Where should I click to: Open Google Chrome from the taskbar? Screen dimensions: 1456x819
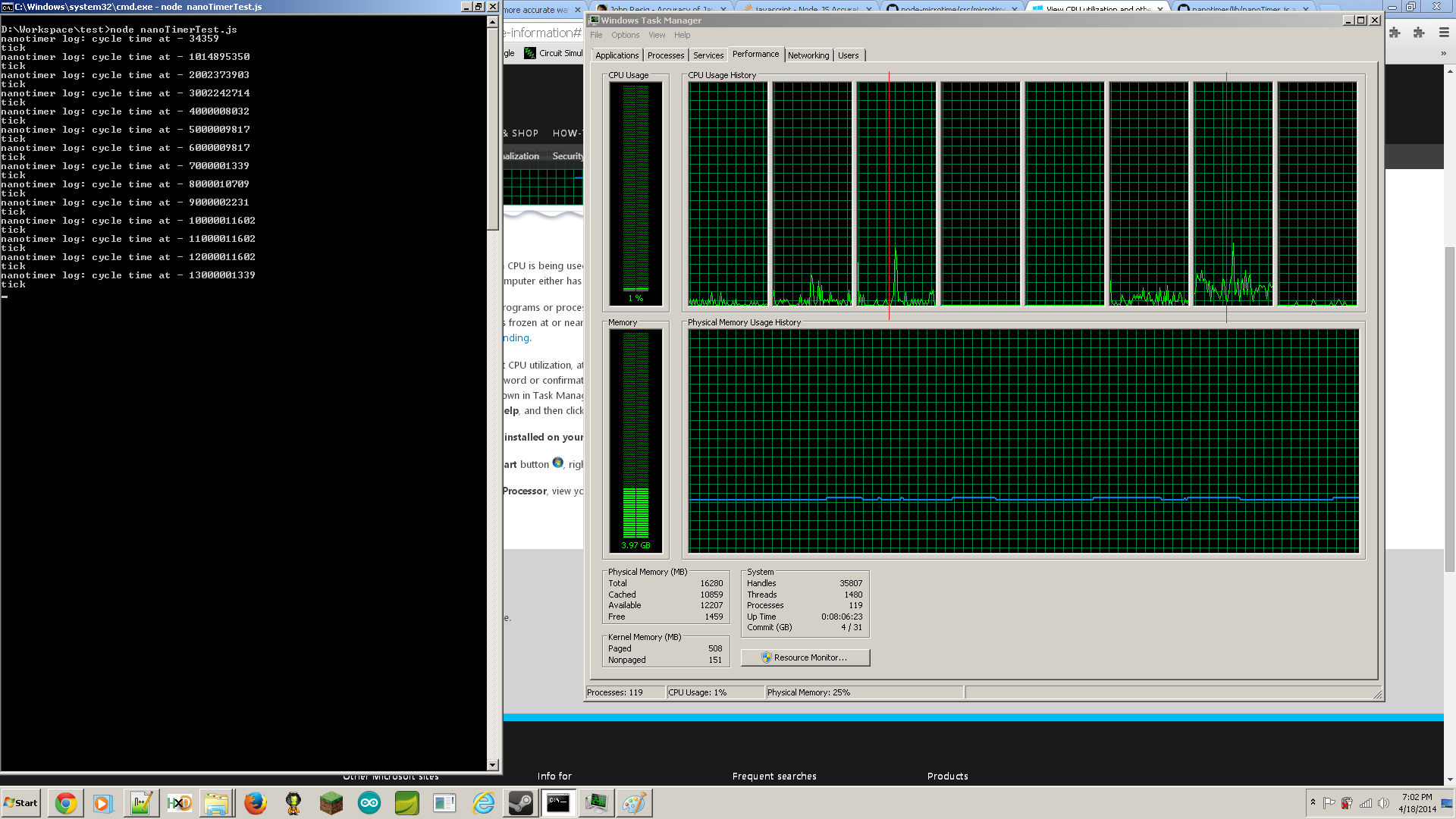[66, 803]
